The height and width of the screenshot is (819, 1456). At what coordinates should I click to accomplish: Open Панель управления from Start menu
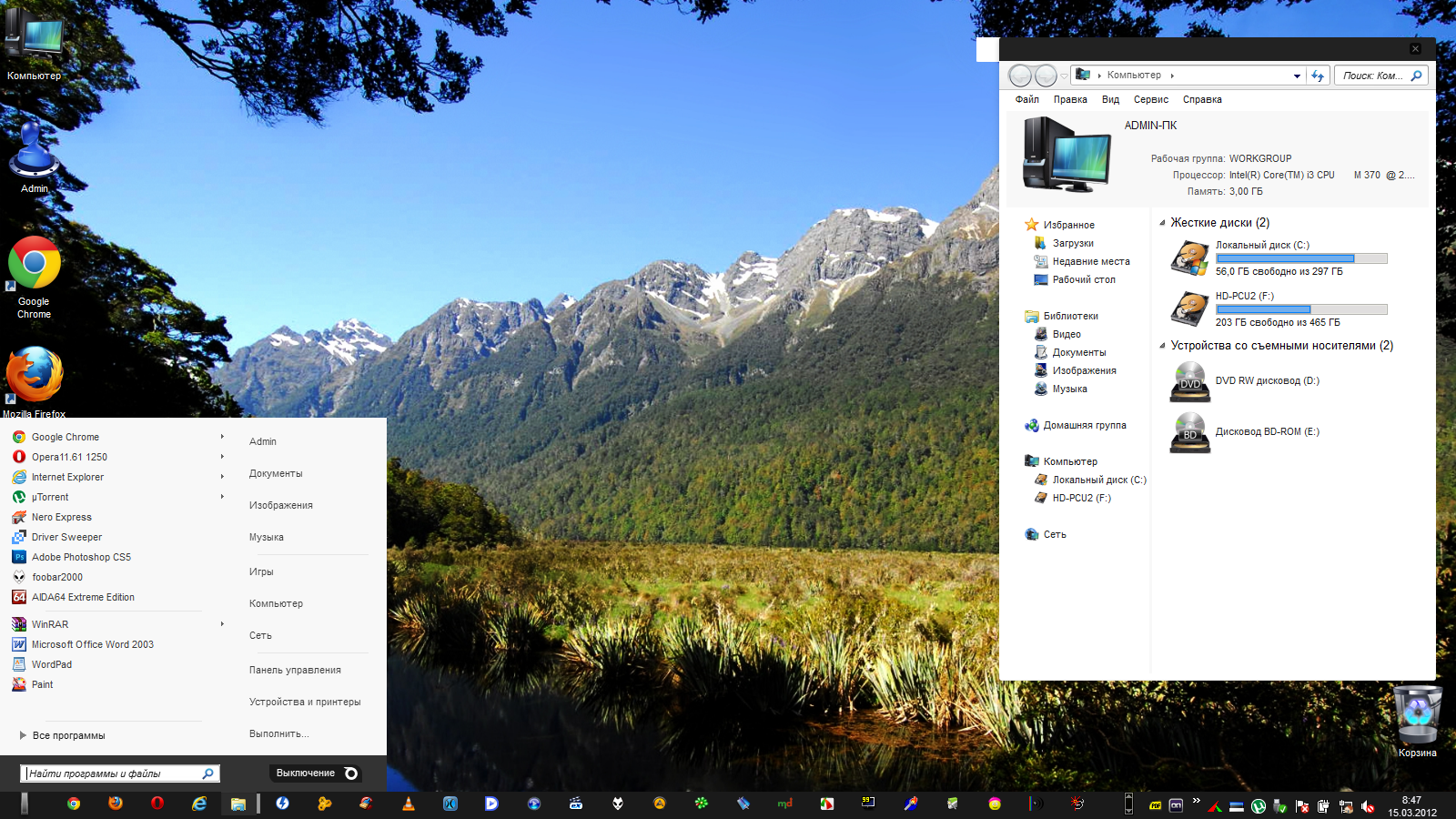pyautogui.click(x=295, y=671)
